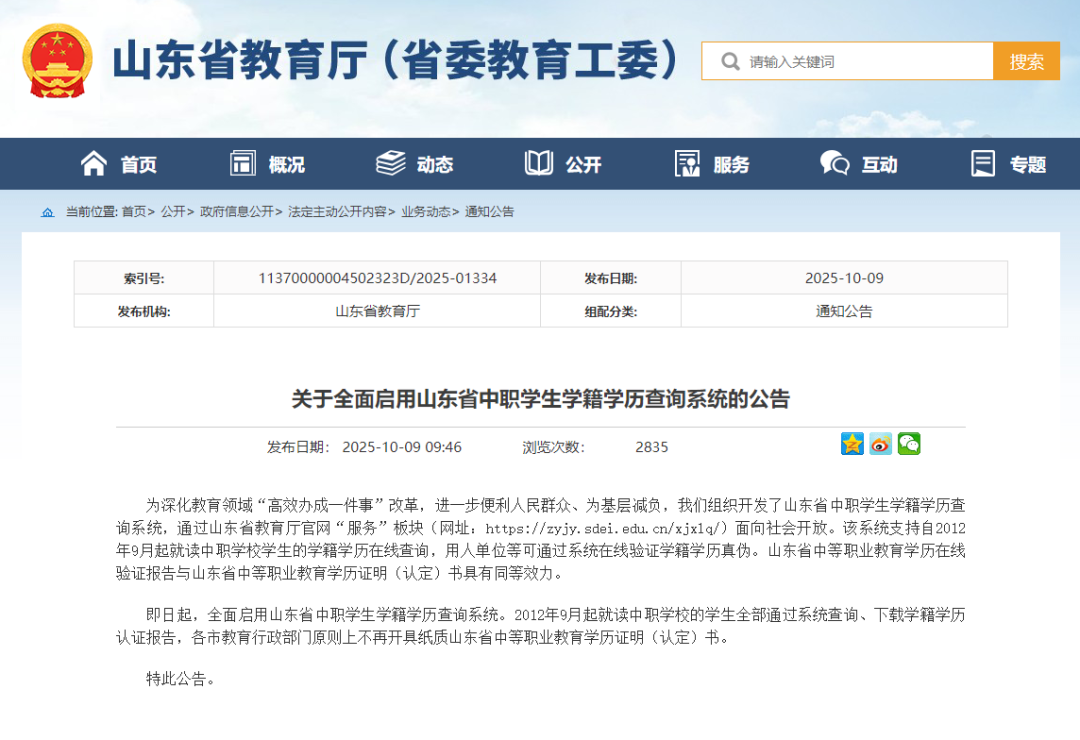
Task: Open the 专题 navigation menu
Action: tap(1008, 164)
